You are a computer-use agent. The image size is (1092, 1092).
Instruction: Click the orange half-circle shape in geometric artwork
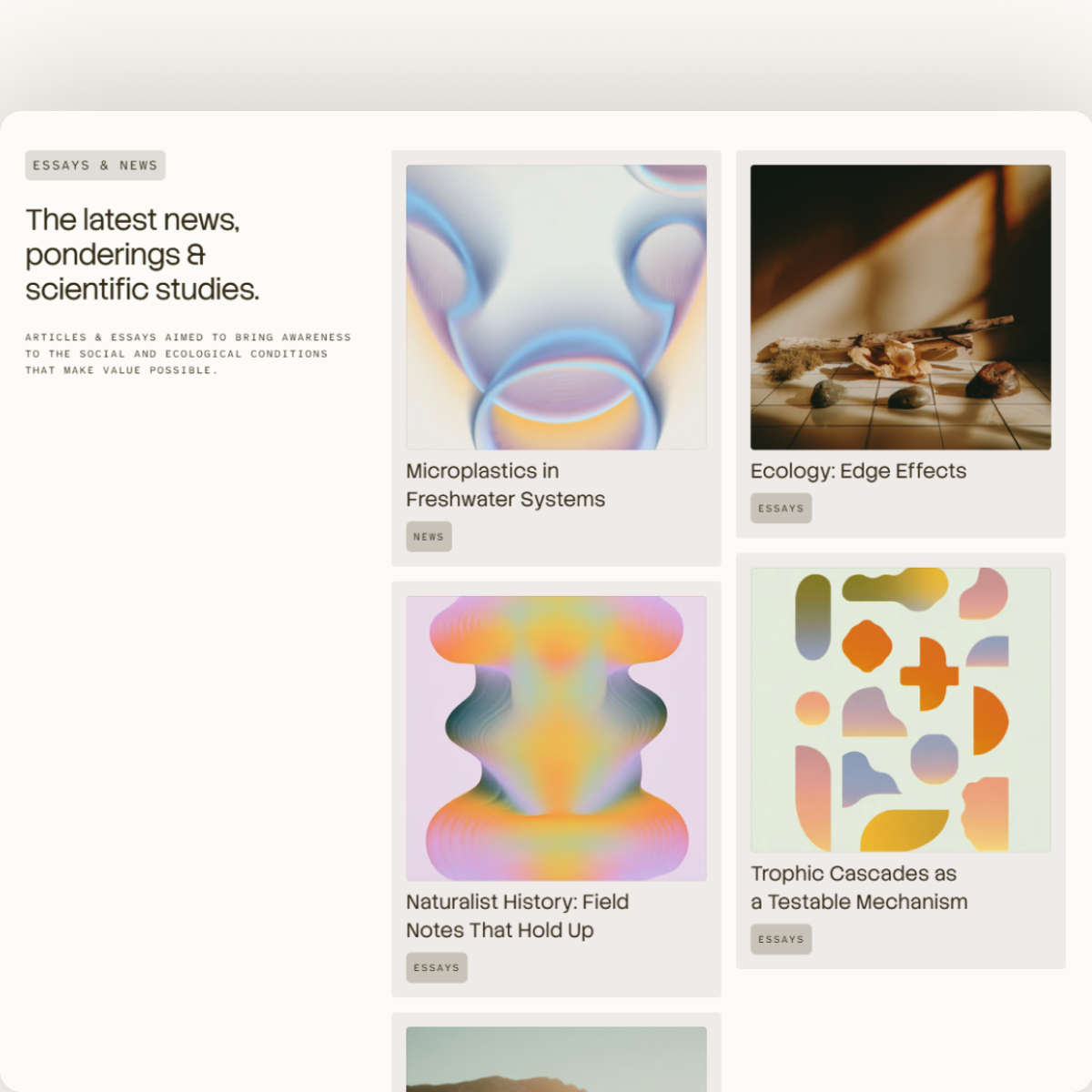pyautogui.click(x=989, y=721)
